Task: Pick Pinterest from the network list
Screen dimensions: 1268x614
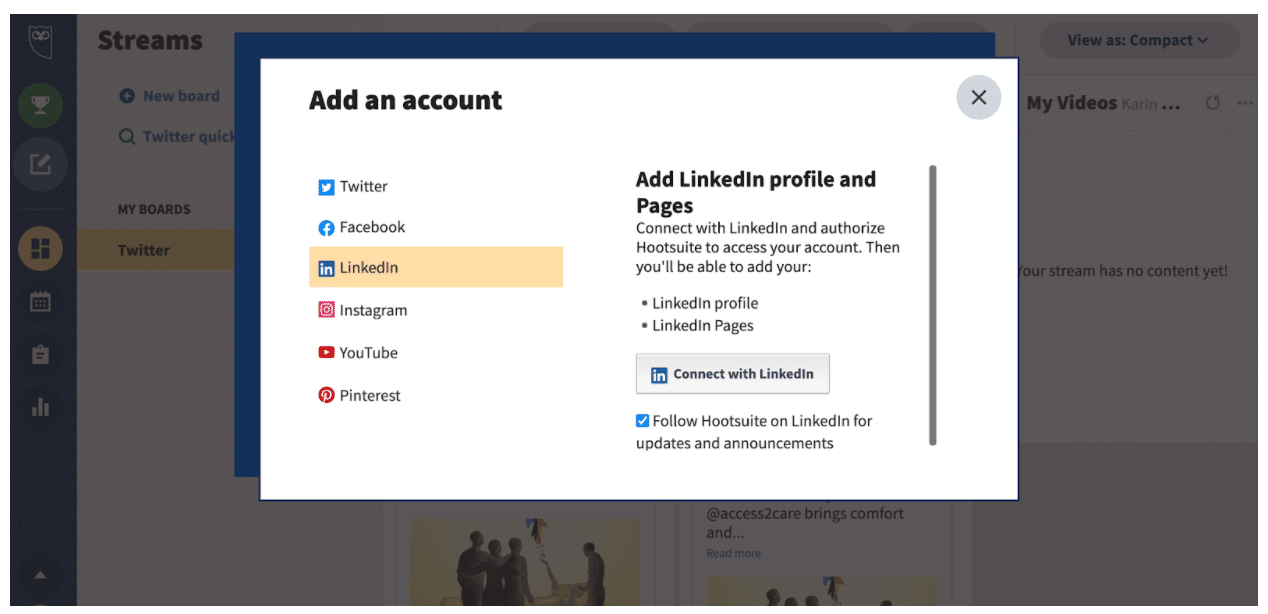Action: (369, 396)
